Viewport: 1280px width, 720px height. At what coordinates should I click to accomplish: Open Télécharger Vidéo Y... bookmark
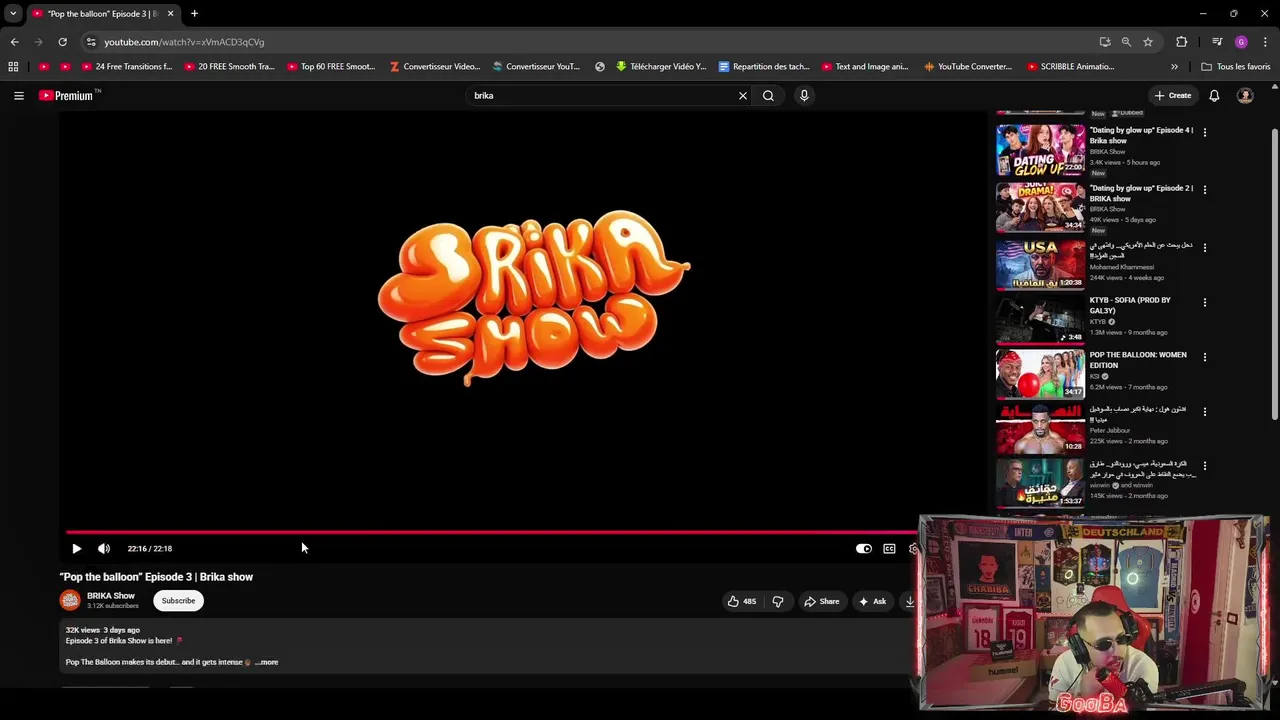point(661,67)
